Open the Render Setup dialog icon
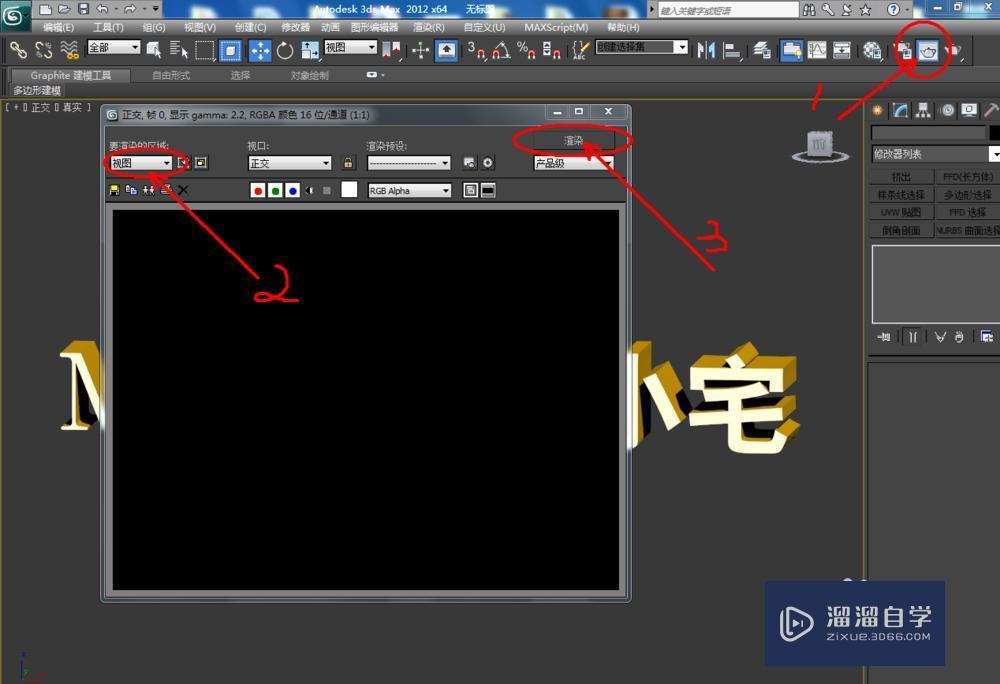Viewport: 1000px width, 684px height. pyautogui.click(x=904, y=49)
